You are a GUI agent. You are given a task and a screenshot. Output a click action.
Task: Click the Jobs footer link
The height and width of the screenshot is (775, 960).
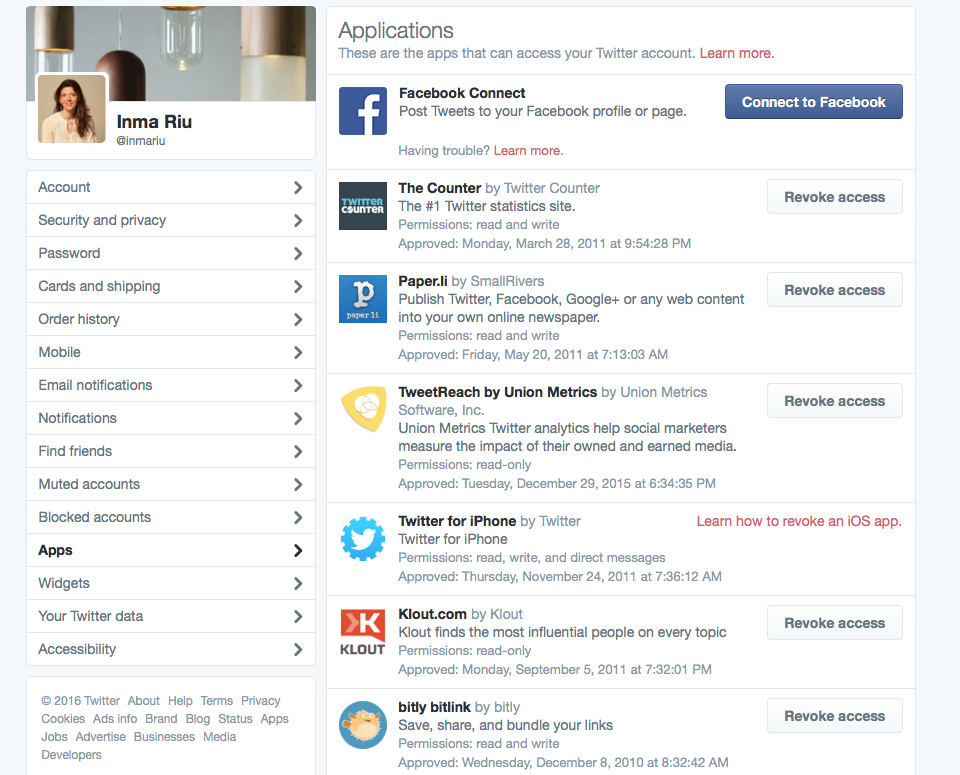tap(54, 736)
